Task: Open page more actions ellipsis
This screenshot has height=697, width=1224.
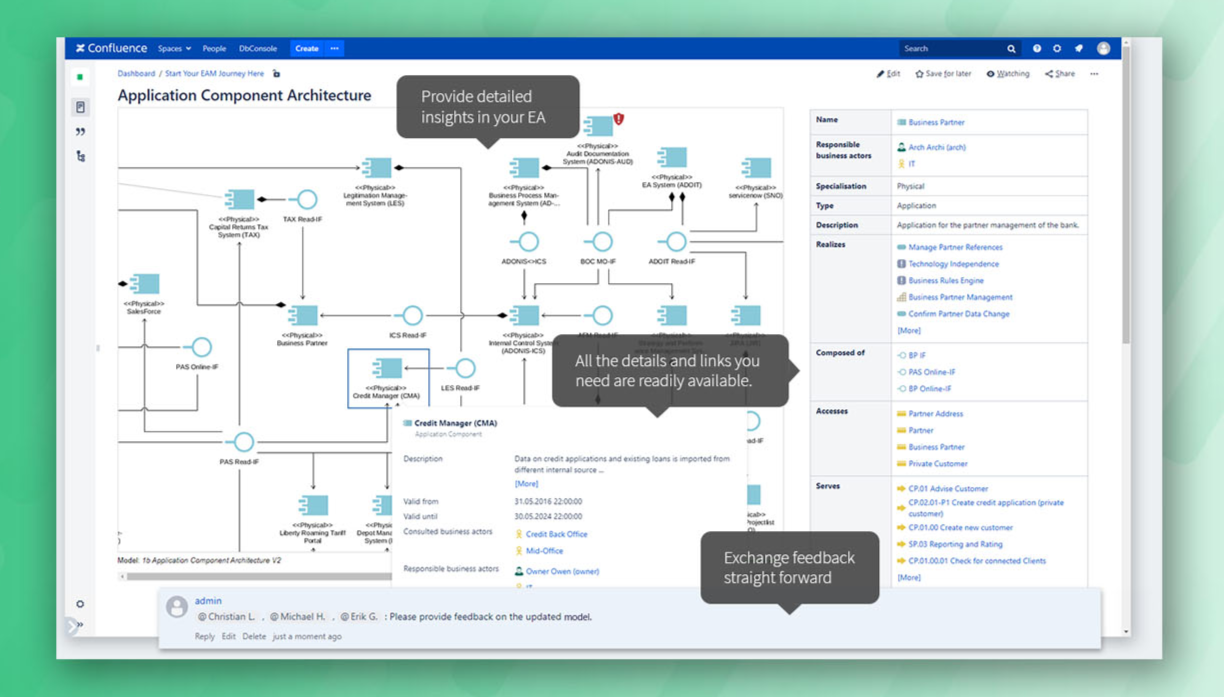Action: click(x=1094, y=74)
